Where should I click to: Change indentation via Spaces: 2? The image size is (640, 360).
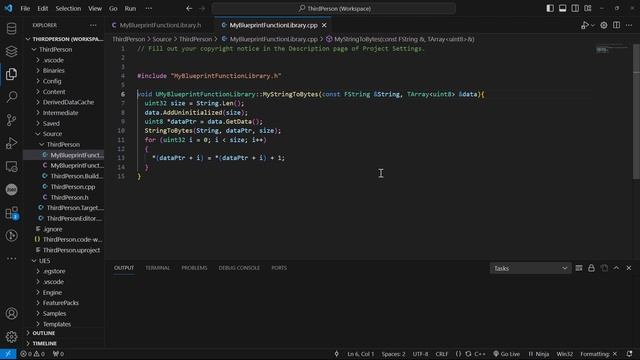(x=393, y=354)
